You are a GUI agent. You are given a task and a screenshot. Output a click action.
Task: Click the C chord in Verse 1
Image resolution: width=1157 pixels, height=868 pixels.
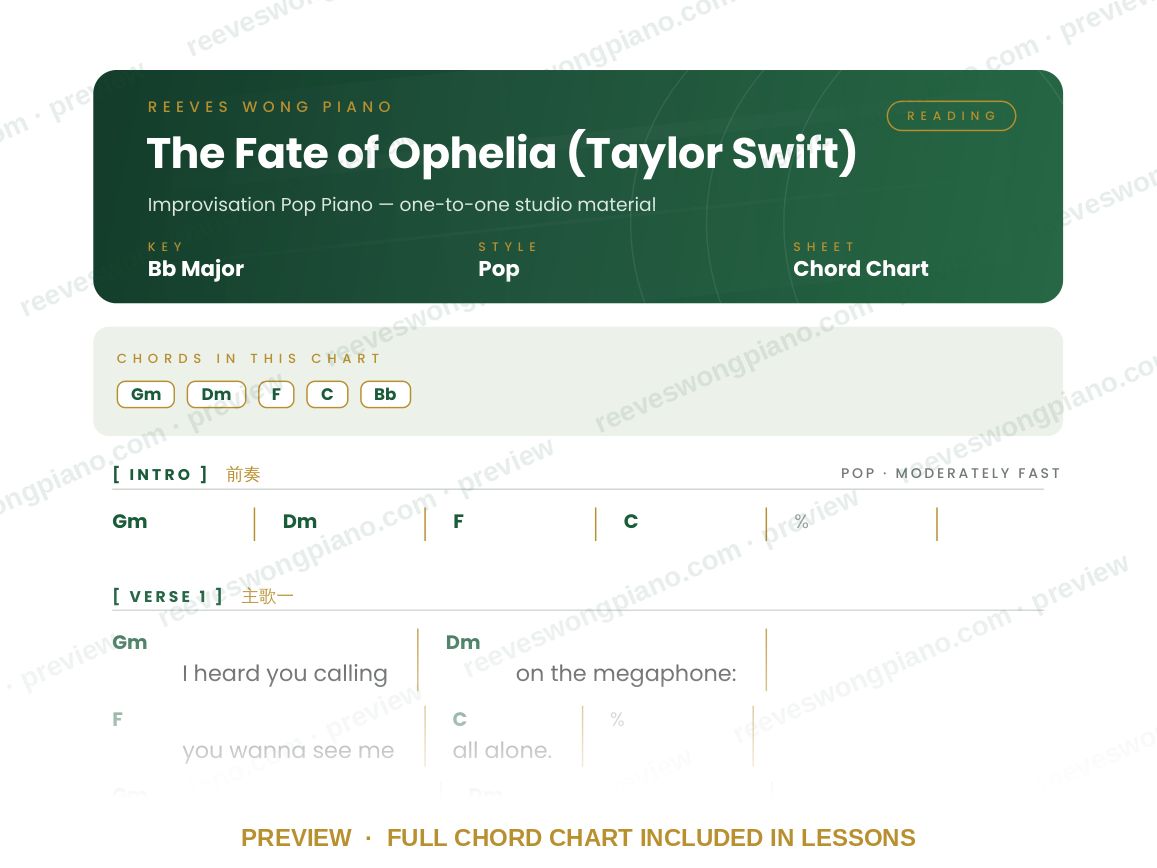tap(460, 719)
